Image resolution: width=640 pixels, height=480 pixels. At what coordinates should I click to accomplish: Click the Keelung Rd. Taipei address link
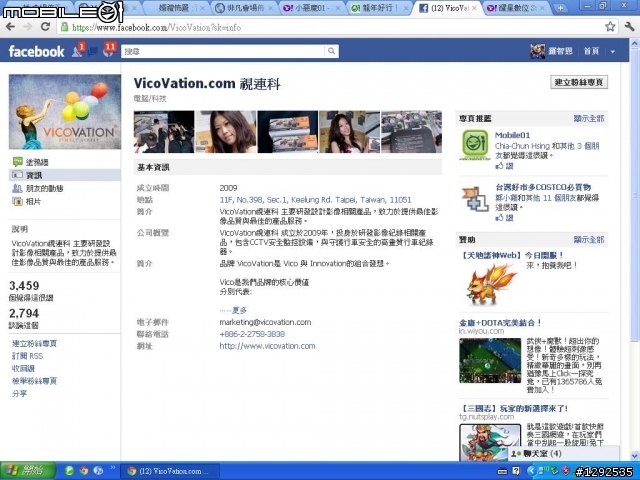[316, 200]
